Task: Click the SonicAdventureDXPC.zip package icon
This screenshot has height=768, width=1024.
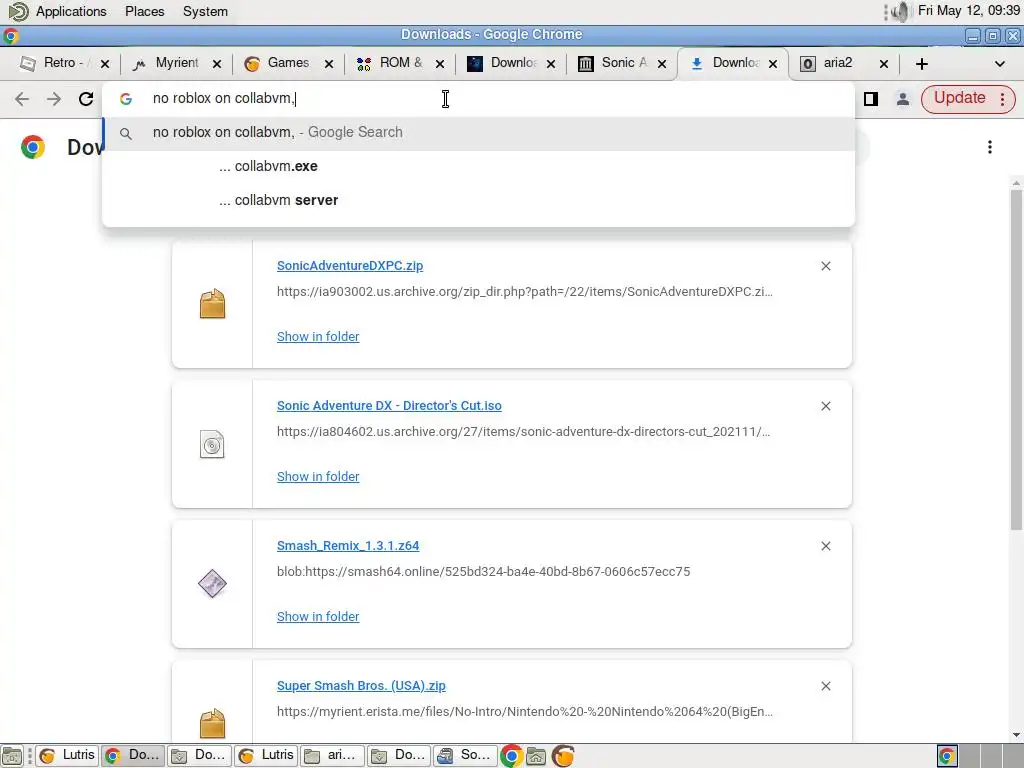Action: tap(212, 304)
